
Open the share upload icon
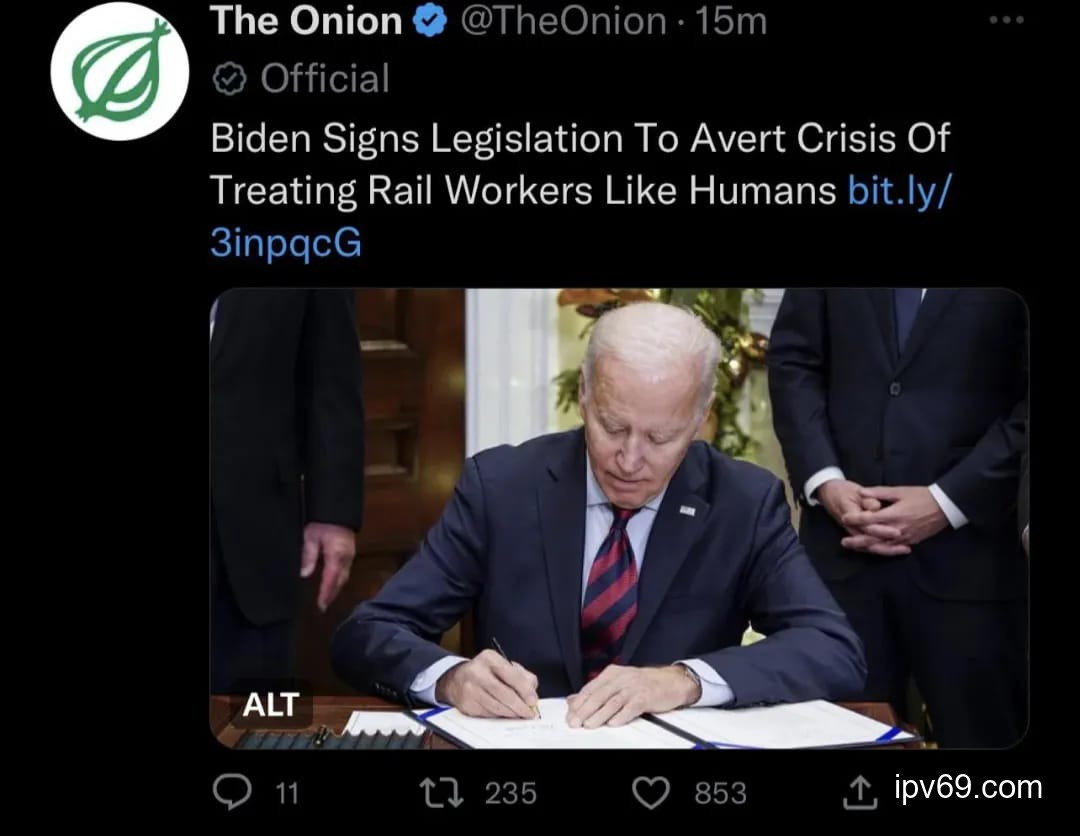click(860, 793)
